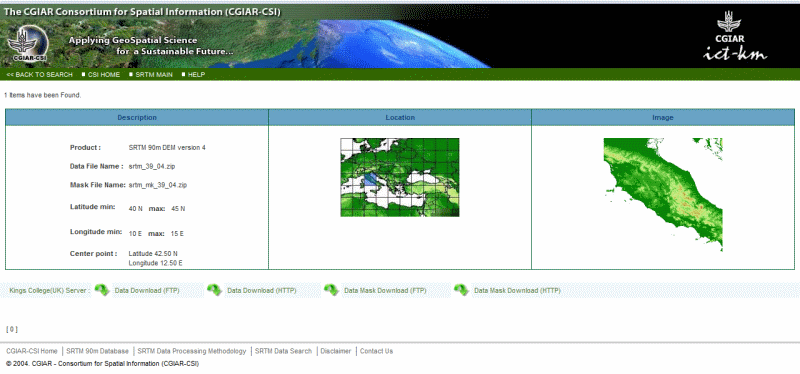Click green arrow icon for Data Download (FTP)

pos(103,290)
